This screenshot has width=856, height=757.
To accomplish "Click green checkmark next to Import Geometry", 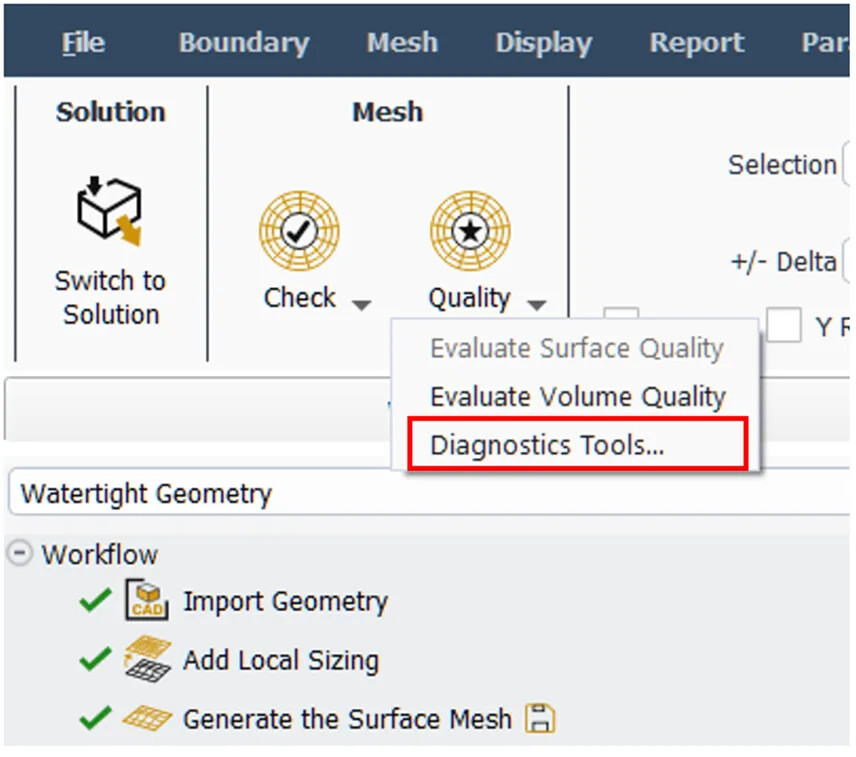I will pos(94,601).
